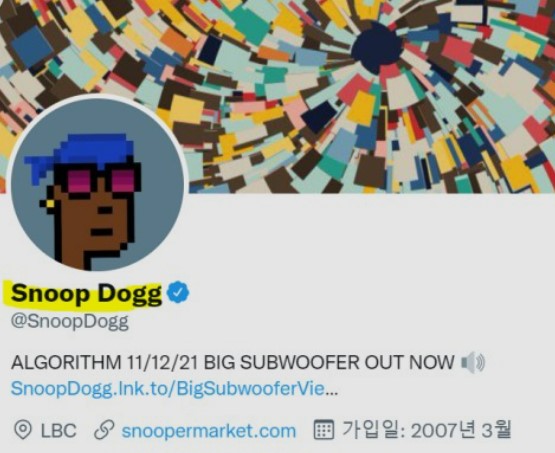Select the @SnoopDogg handle
Image resolution: width=555 pixels, height=453 pixels.
tap(70, 322)
